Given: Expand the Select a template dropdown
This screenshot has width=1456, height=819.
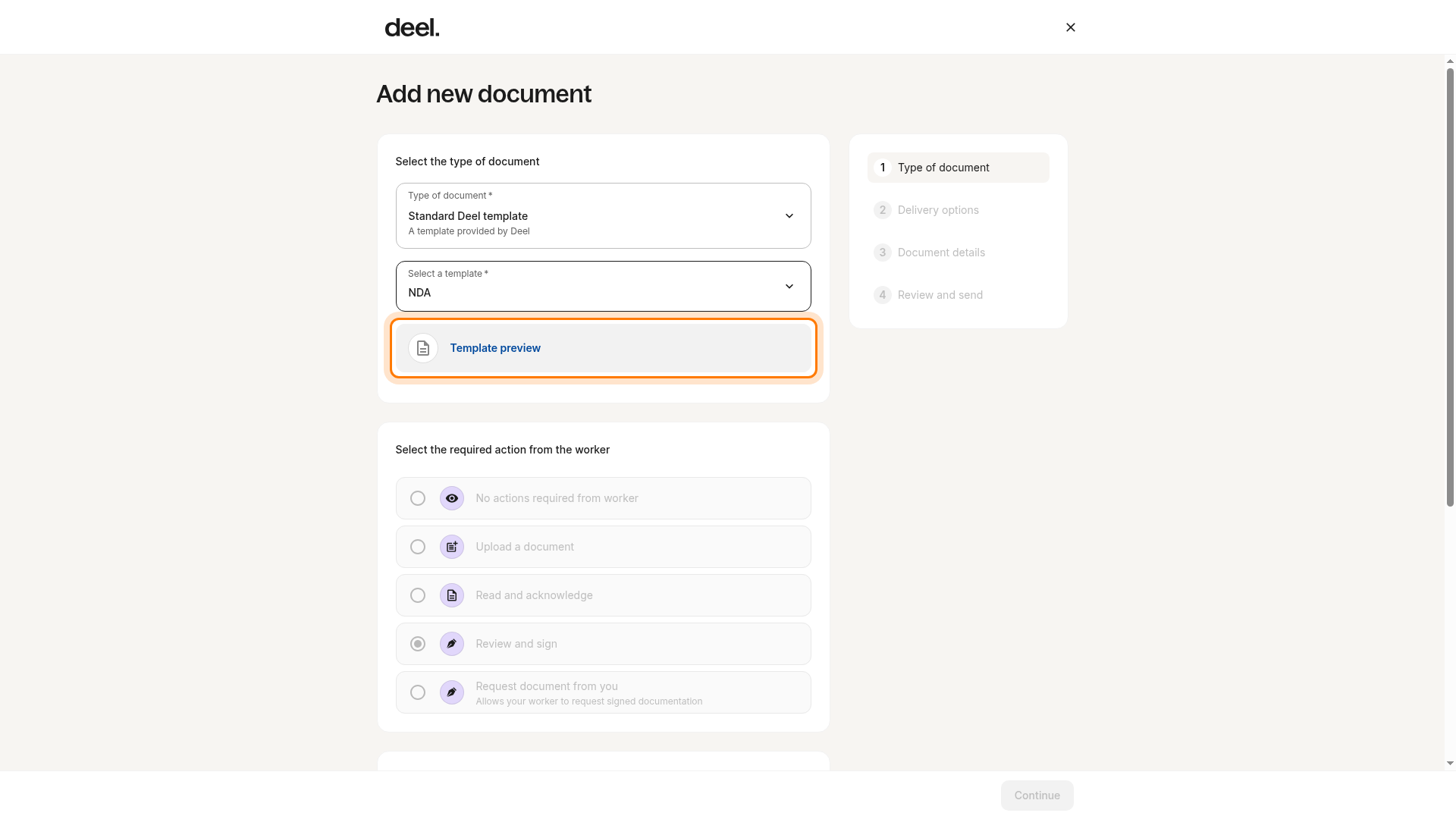Looking at the screenshot, I should 603,286.
